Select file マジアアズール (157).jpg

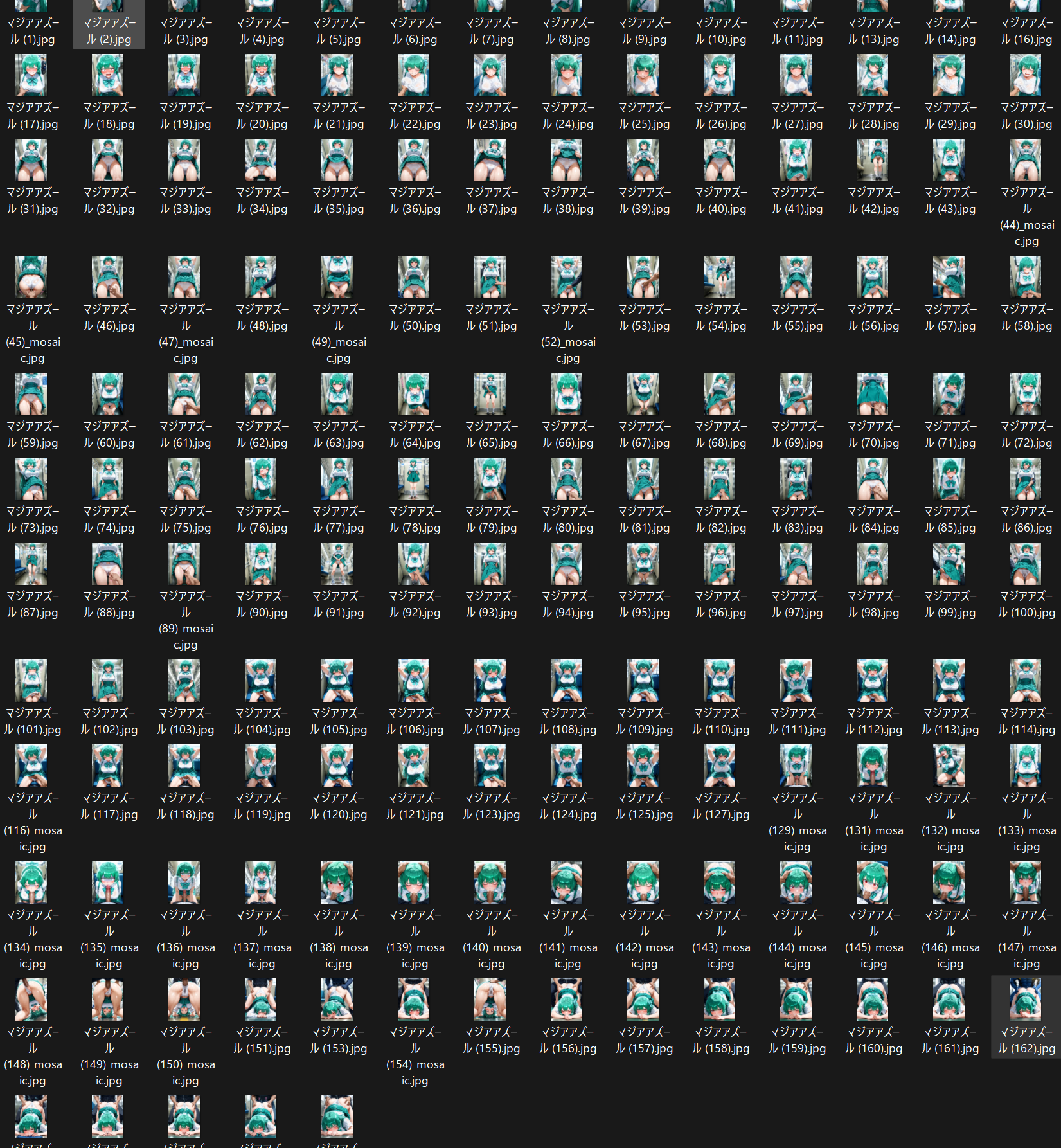point(644,1017)
